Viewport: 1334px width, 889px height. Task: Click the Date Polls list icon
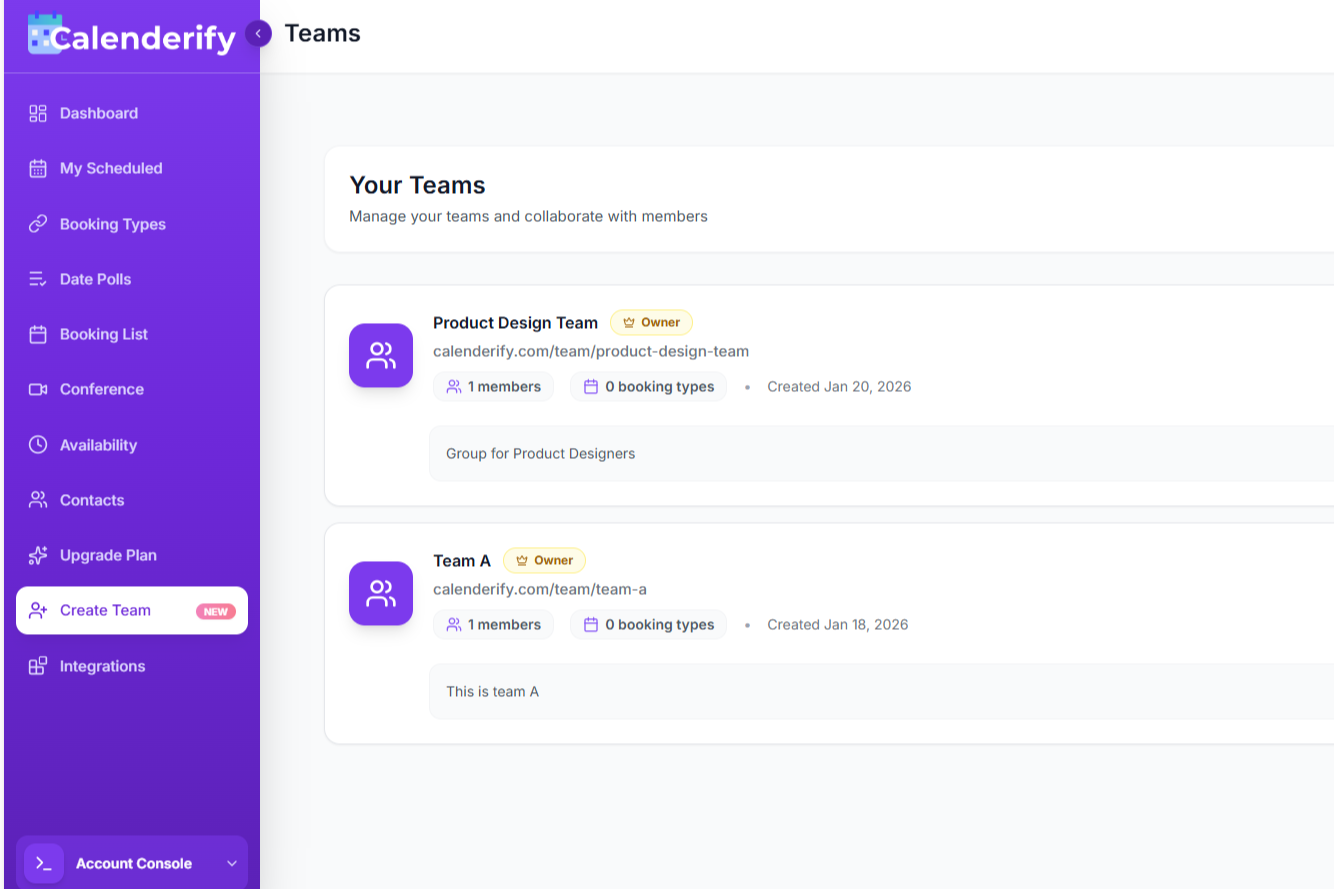(x=37, y=278)
